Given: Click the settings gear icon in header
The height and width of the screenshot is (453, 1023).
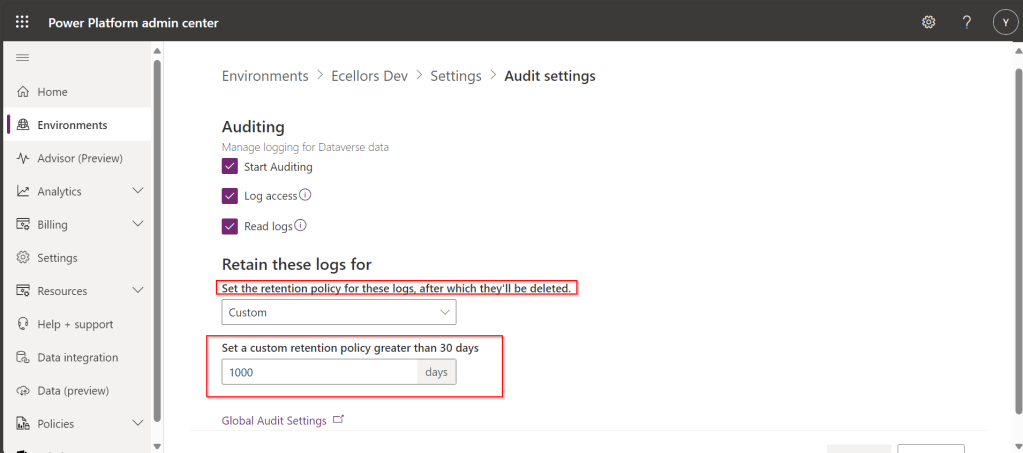Looking at the screenshot, I should 928,22.
